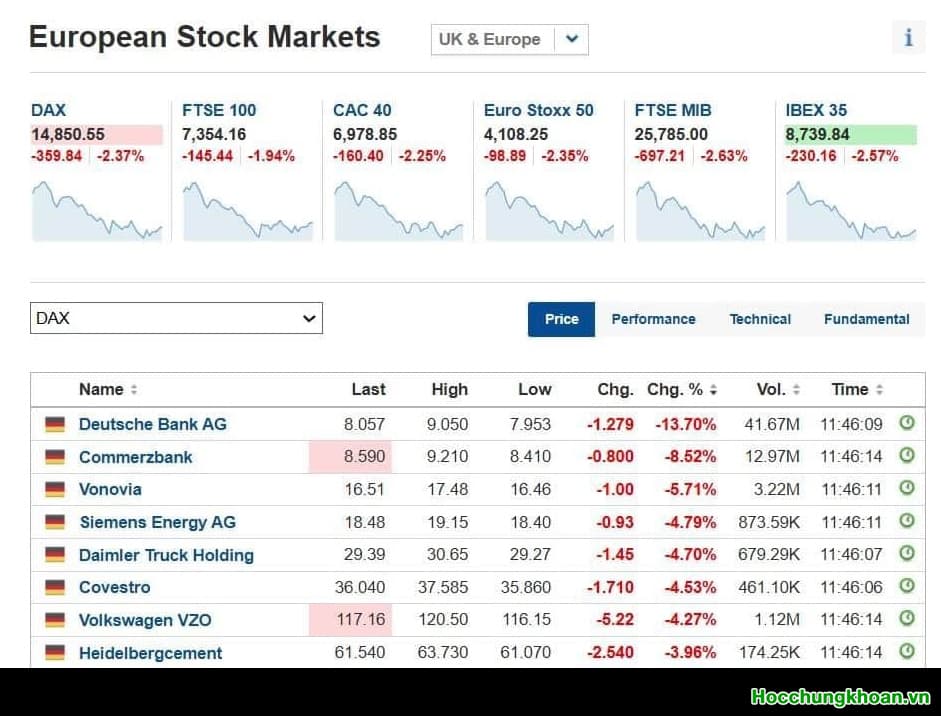Click the clock icon in Deutsche Bank row

907,423
